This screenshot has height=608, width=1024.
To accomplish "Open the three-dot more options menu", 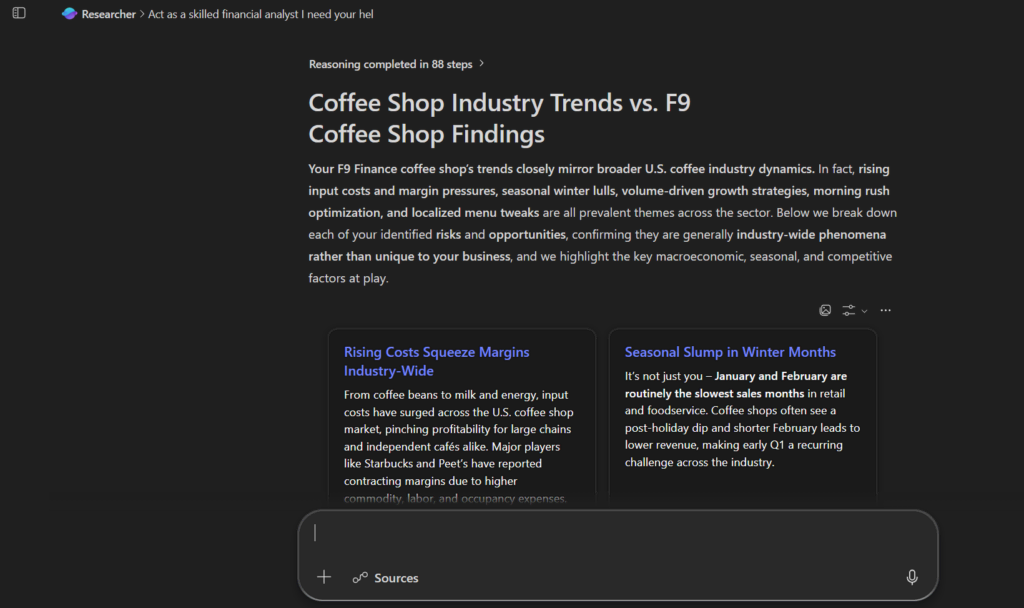I will tap(885, 310).
